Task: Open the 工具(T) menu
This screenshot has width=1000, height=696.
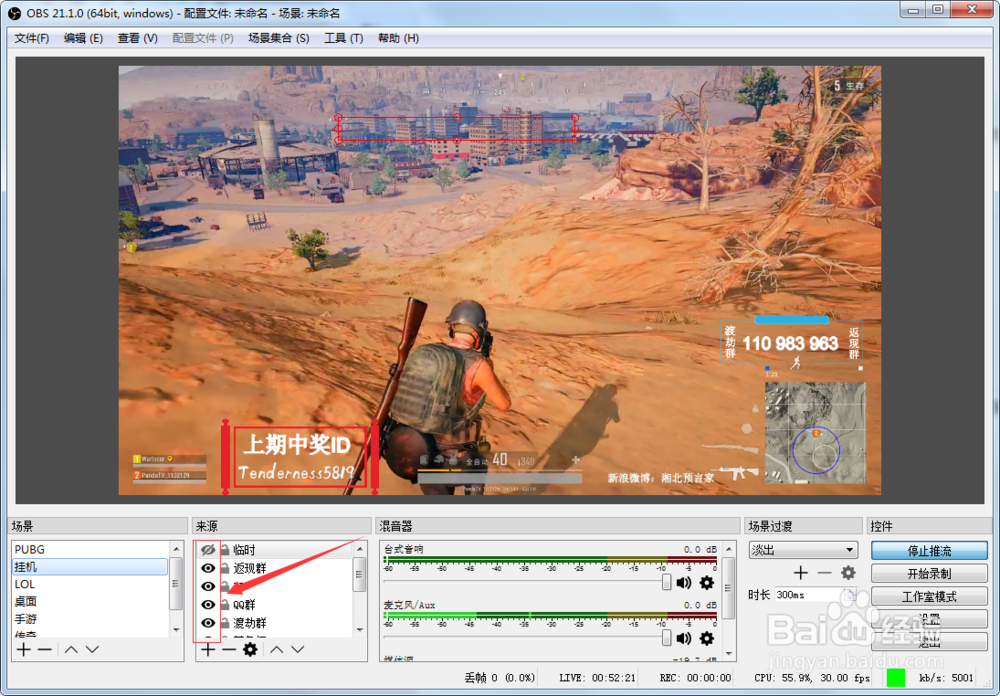Action: (344, 38)
